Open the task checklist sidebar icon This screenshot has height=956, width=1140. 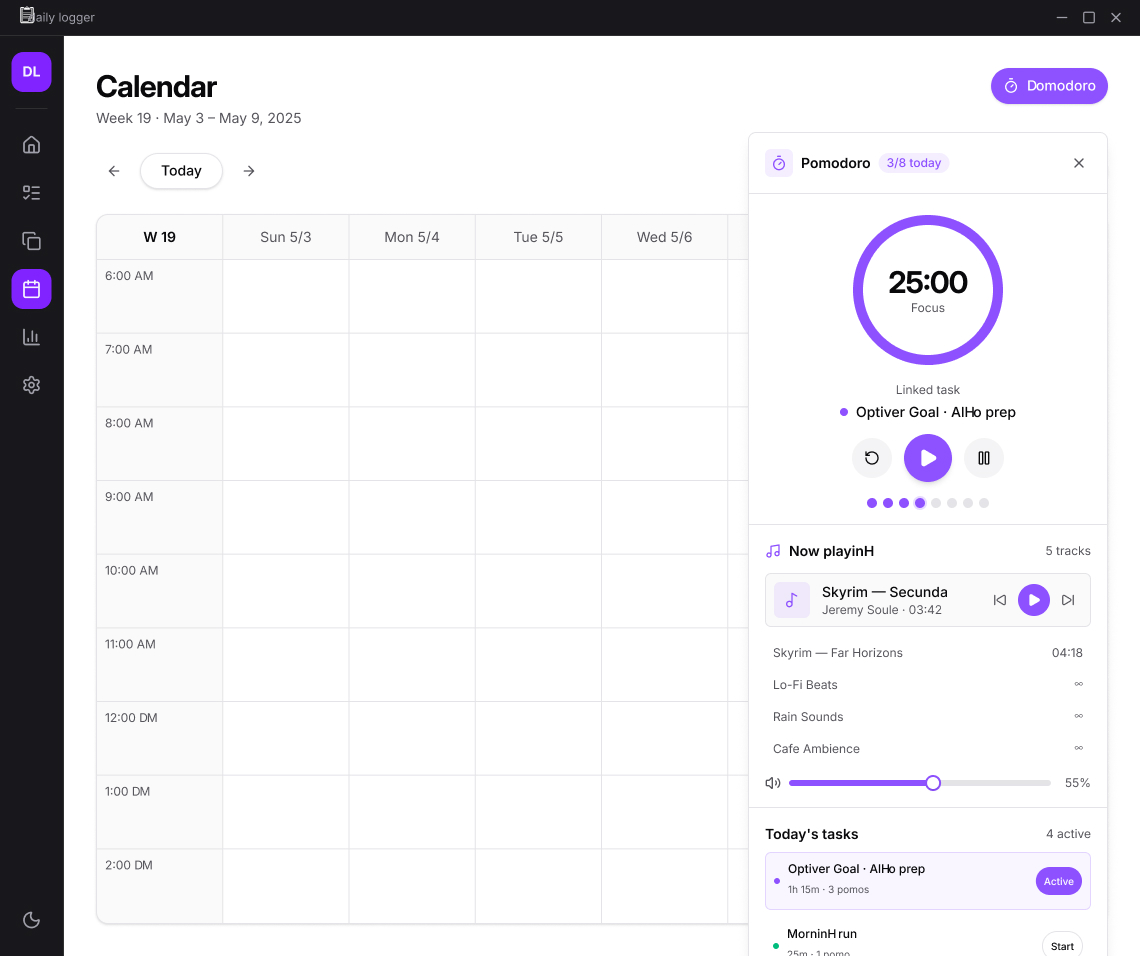(31, 193)
